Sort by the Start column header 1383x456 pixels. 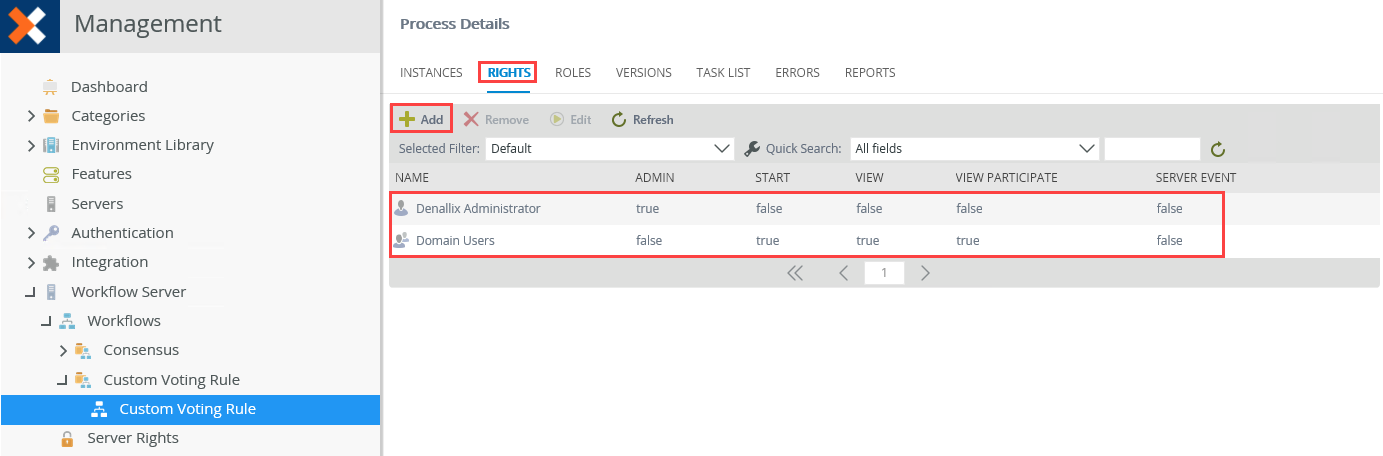(773, 178)
